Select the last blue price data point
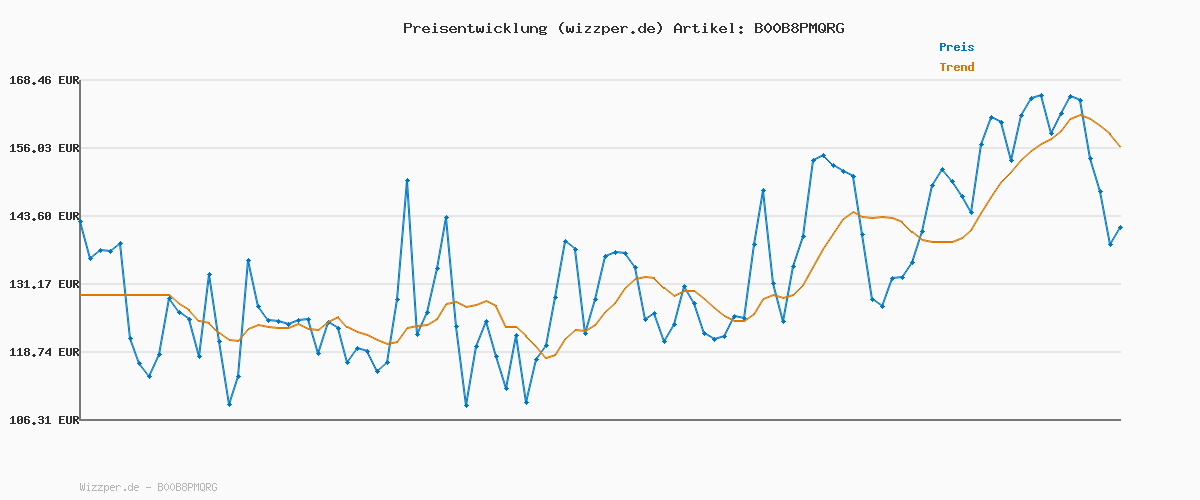 [1120, 228]
